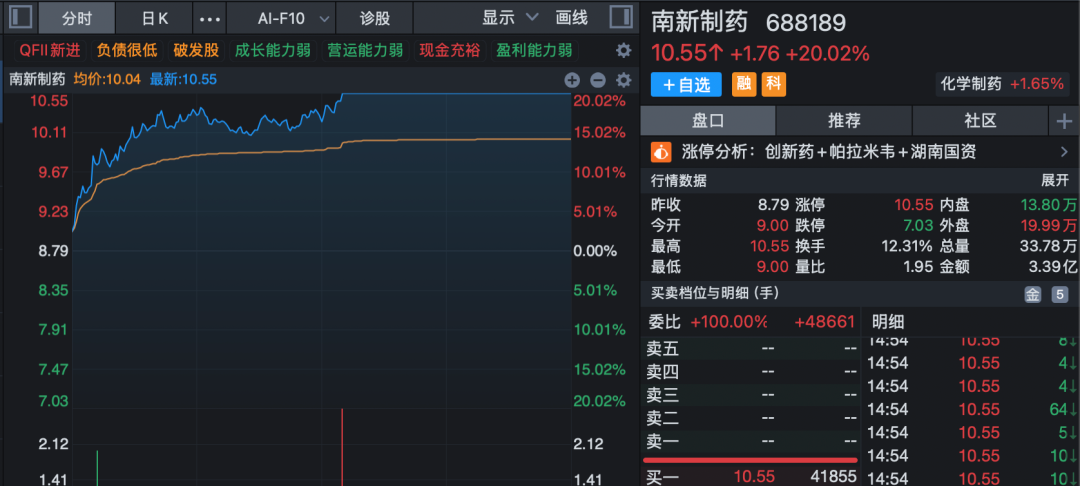Click the 卖五 ask row
This screenshot has height=486, width=1080.
tap(751, 348)
